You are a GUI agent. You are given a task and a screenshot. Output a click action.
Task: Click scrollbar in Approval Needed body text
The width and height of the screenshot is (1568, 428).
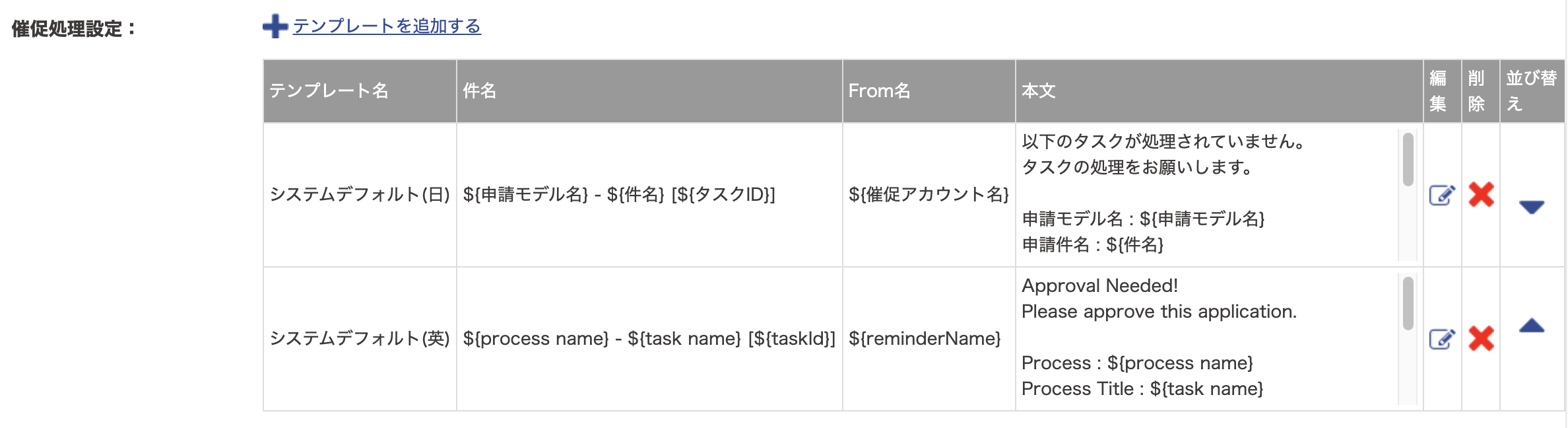coord(1408,304)
